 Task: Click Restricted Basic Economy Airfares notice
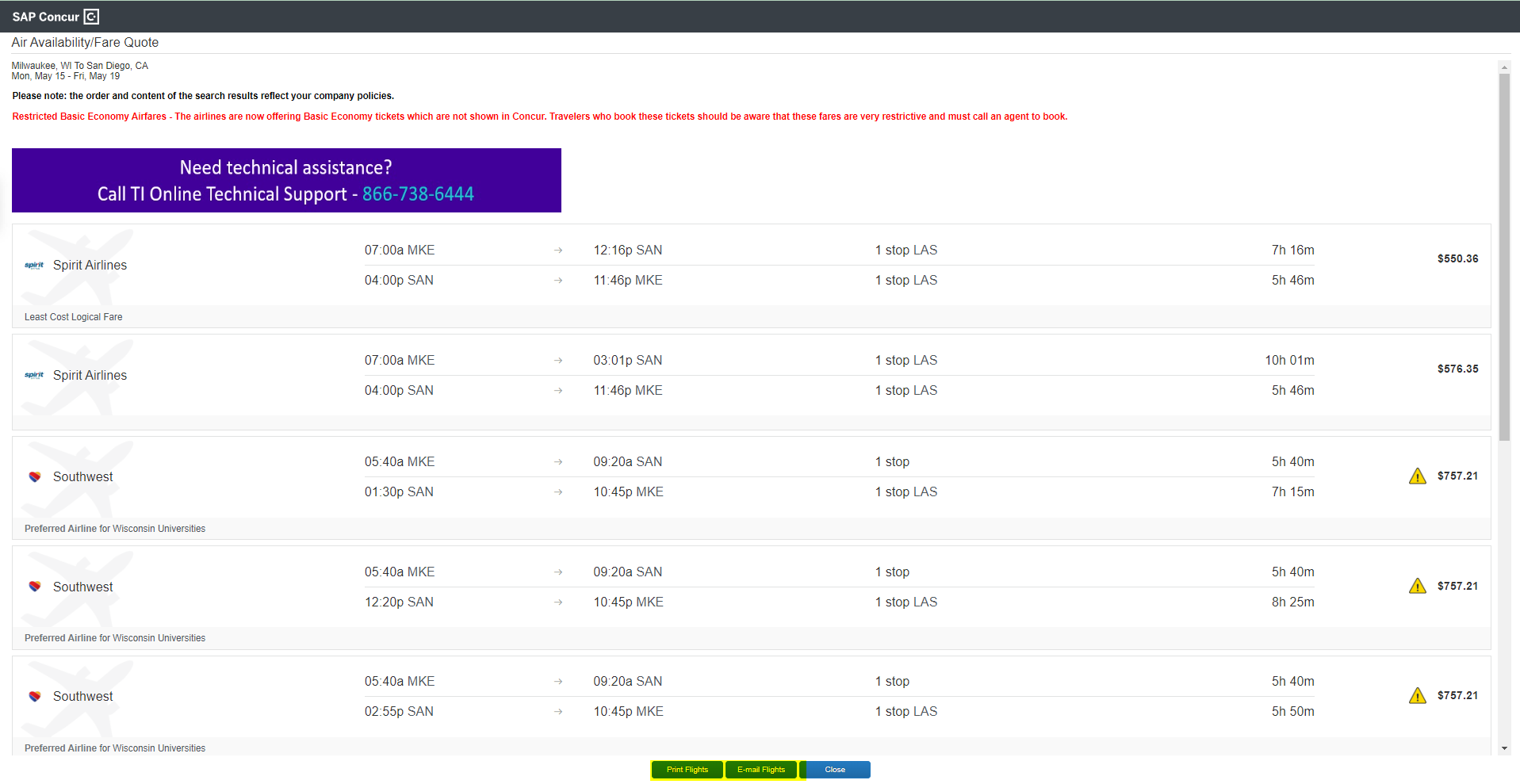coord(540,117)
